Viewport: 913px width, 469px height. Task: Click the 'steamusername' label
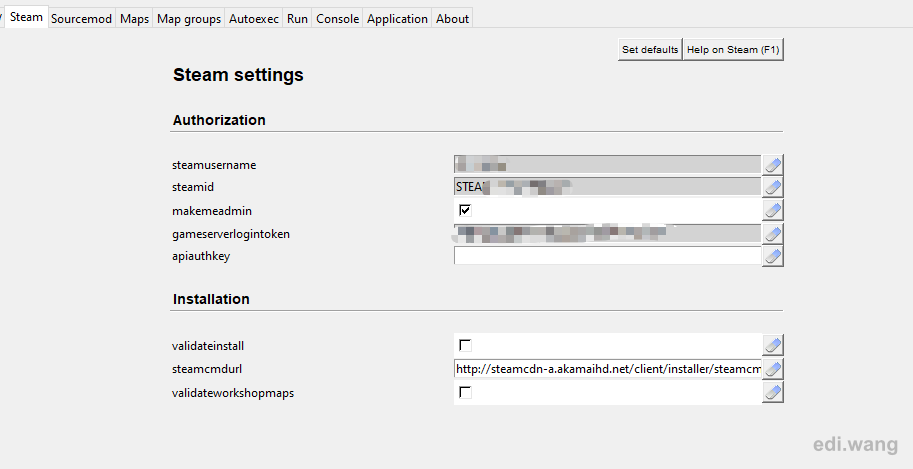[x=214, y=165]
